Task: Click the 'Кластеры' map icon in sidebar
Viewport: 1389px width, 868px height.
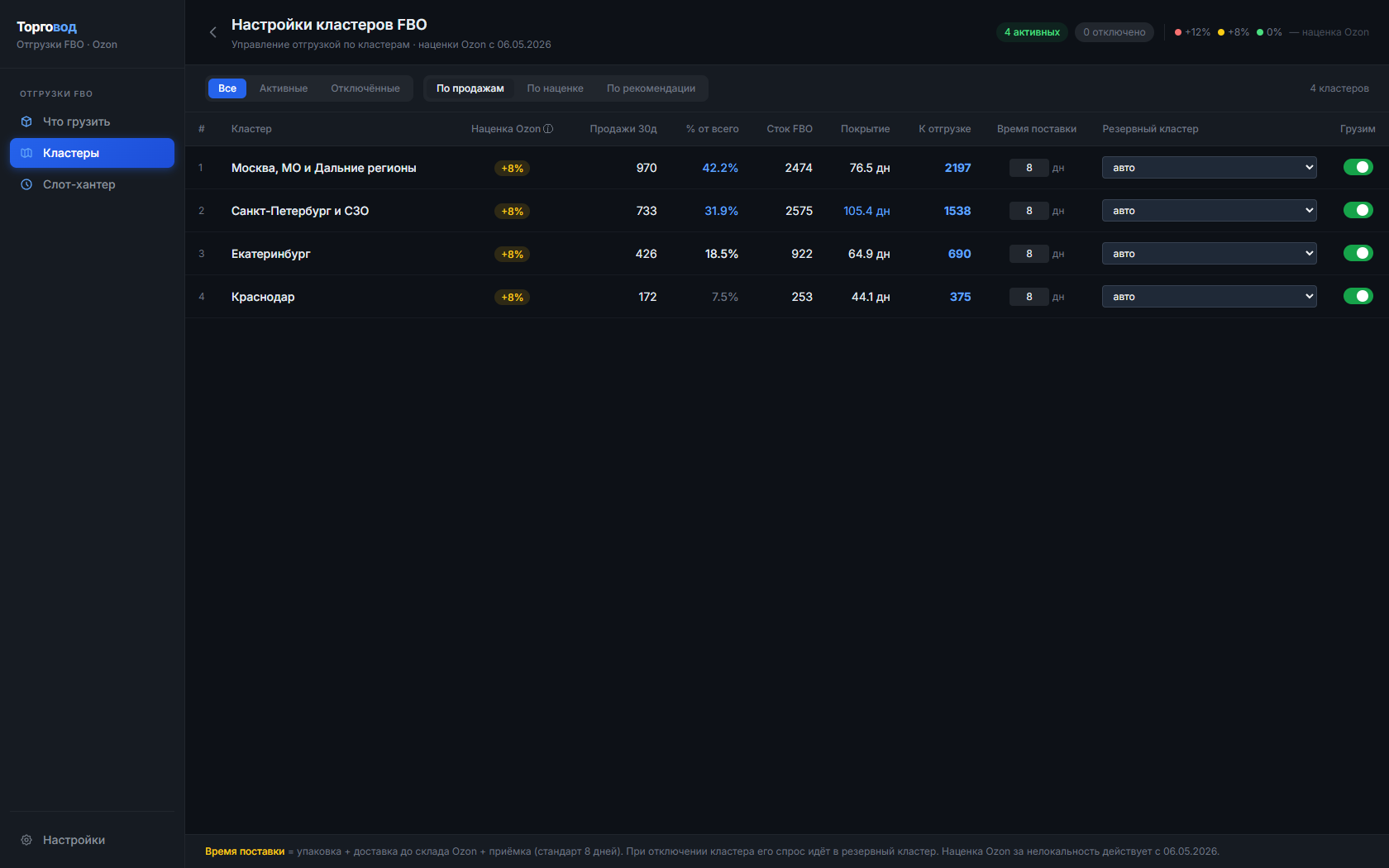Action: tap(26, 153)
